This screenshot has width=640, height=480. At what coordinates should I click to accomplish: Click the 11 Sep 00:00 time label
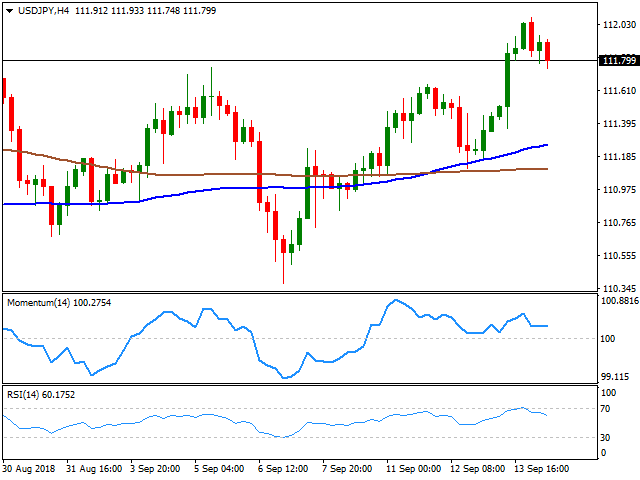coord(413,469)
